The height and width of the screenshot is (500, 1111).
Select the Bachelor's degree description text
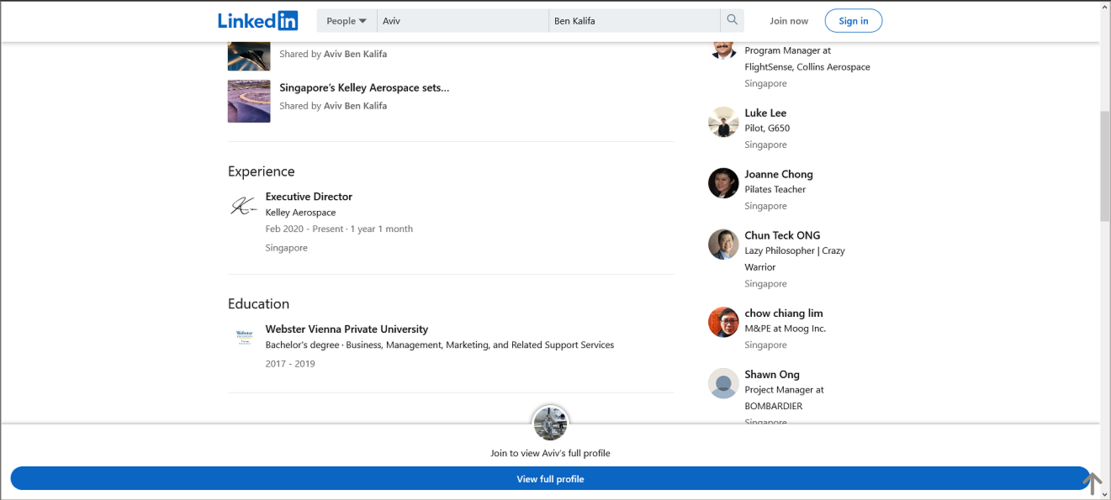pyautogui.click(x=439, y=345)
